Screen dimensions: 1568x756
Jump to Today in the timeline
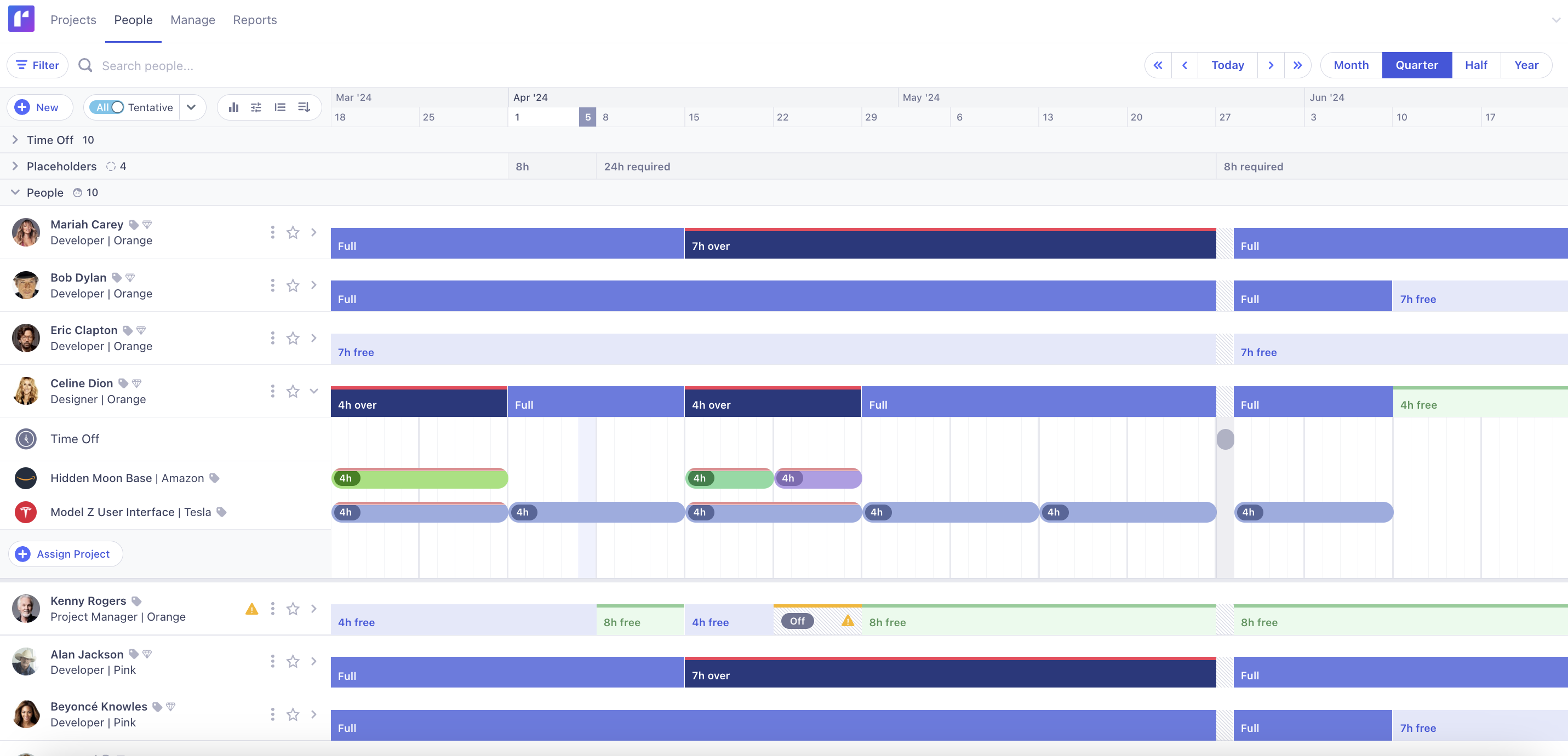(x=1227, y=65)
